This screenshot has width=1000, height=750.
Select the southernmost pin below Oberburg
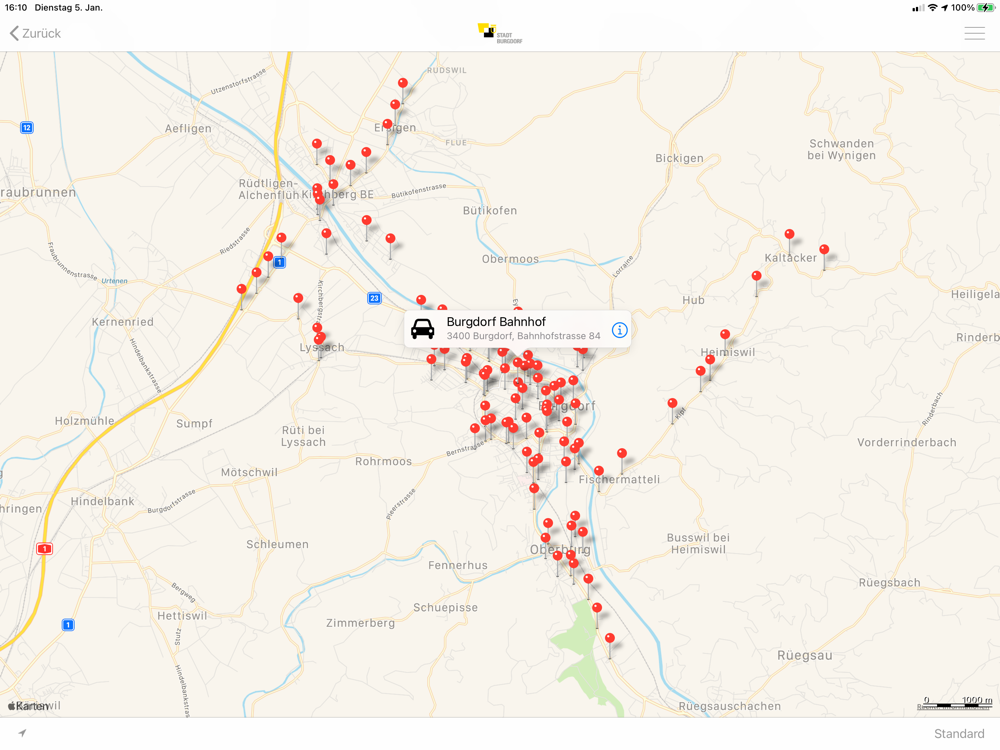point(610,638)
